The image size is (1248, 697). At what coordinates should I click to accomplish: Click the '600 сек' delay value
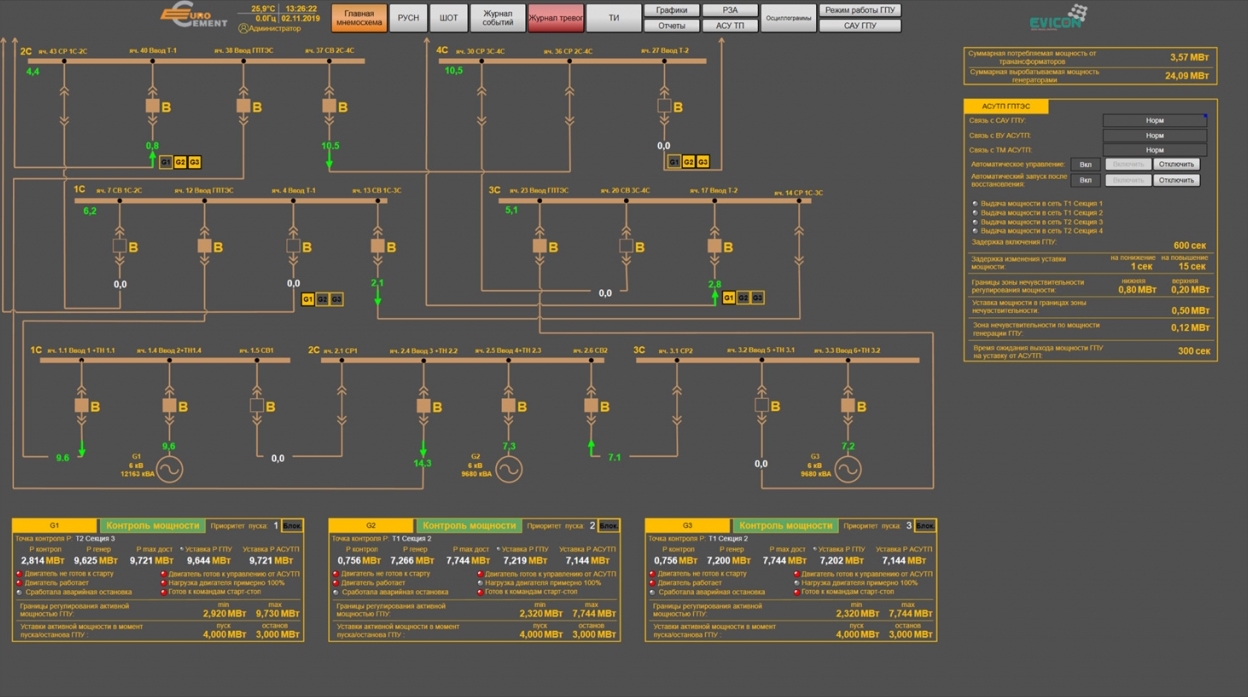(x=1190, y=246)
